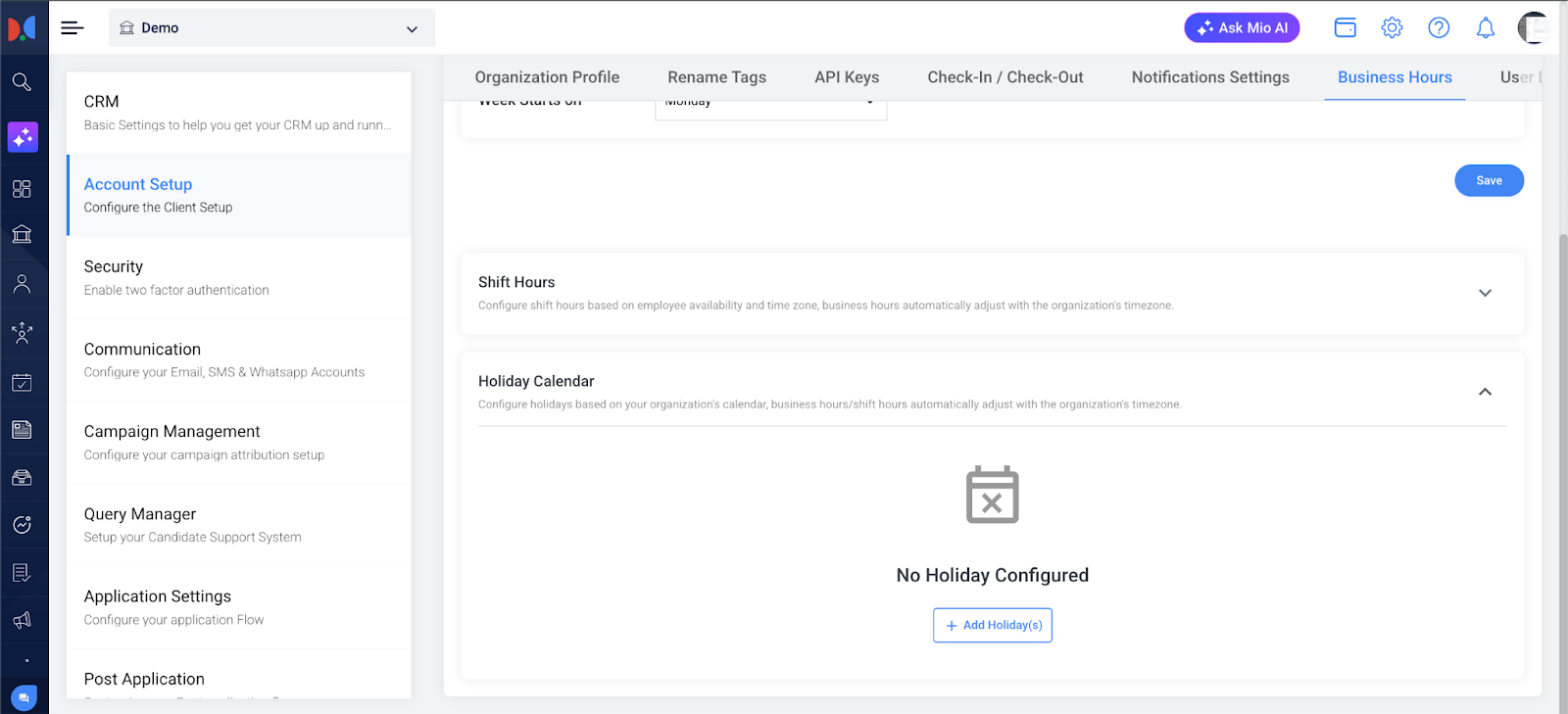Switch to the API Keys tab

pos(846,77)
